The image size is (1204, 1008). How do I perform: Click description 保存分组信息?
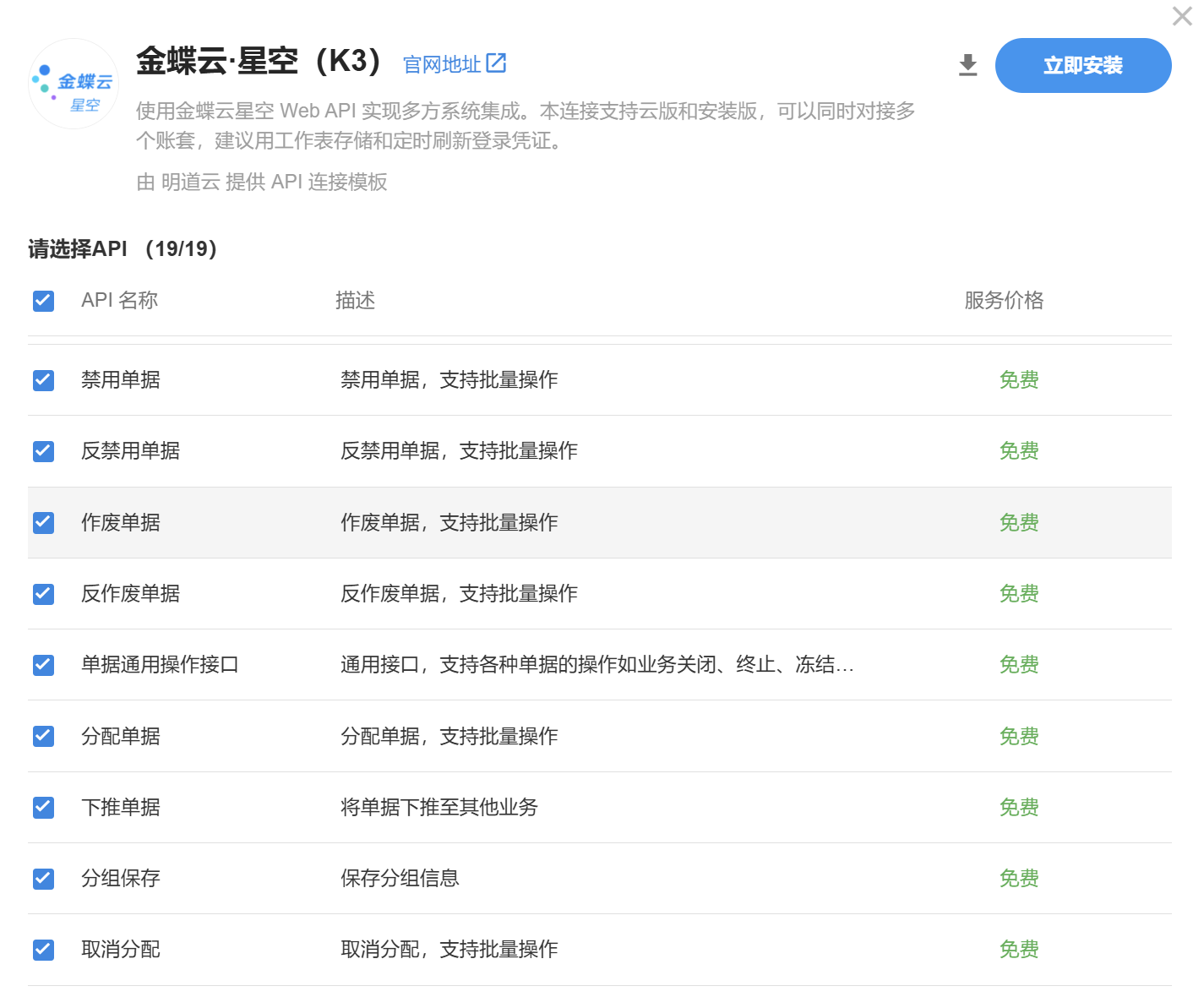(400, 879)
